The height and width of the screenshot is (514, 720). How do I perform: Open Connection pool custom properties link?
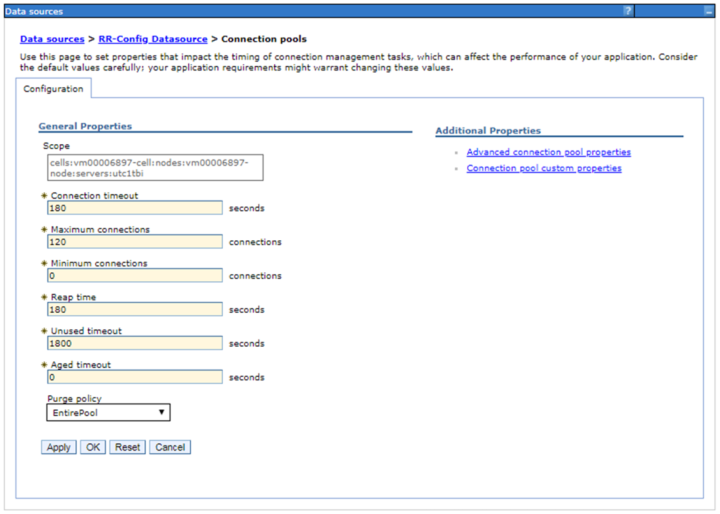pos(543,168)
